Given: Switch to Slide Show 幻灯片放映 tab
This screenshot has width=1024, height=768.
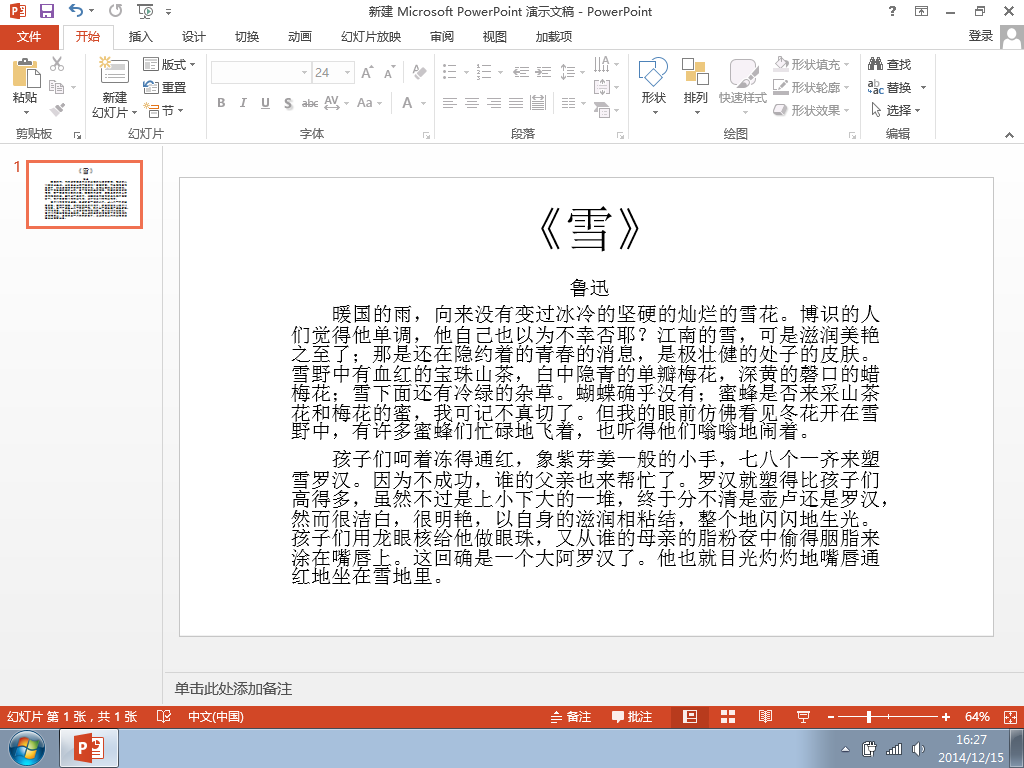Looking at the screenshot, I should tap(371, 37).
